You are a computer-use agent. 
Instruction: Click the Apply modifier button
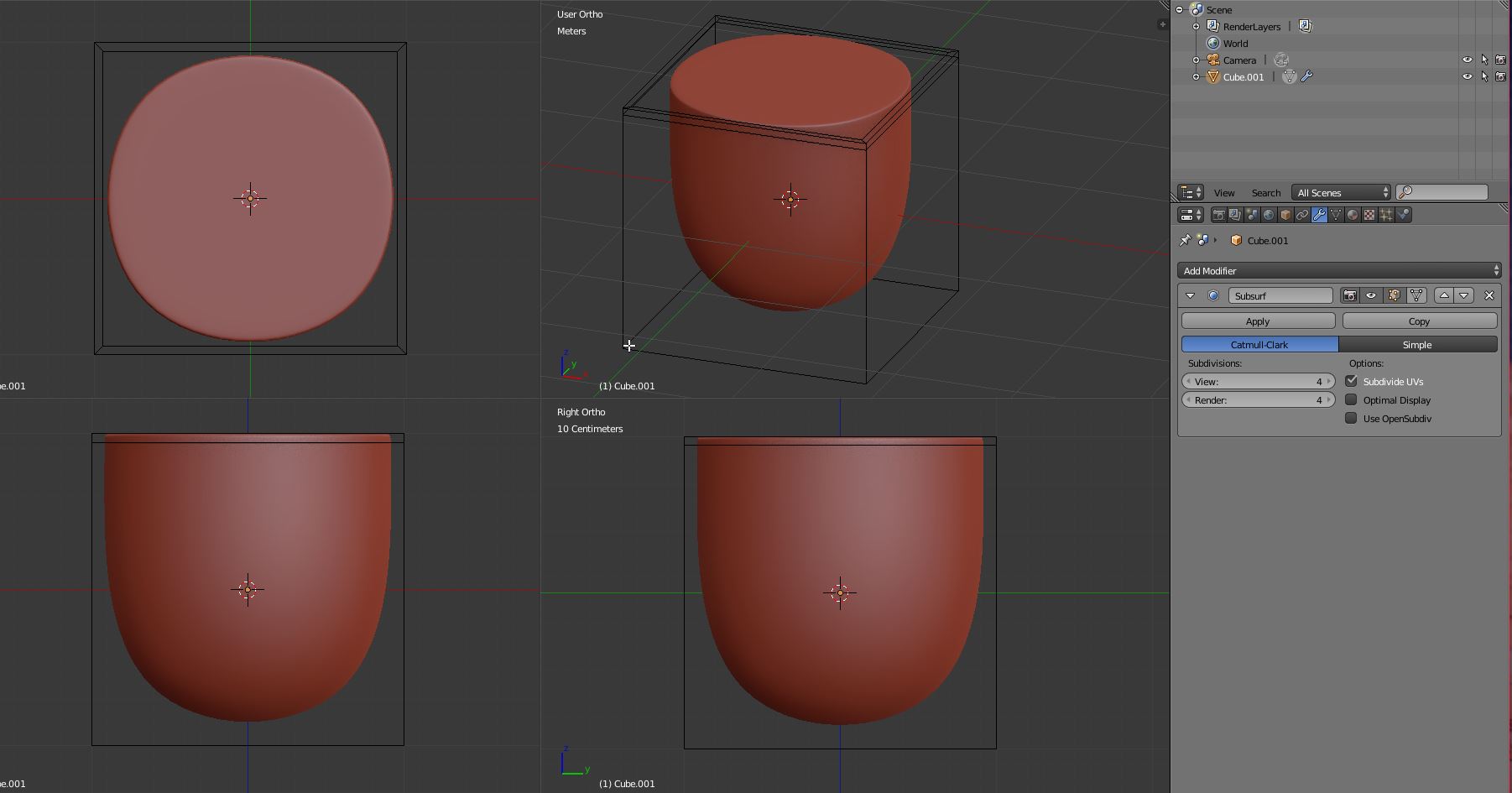[1258, 321]
